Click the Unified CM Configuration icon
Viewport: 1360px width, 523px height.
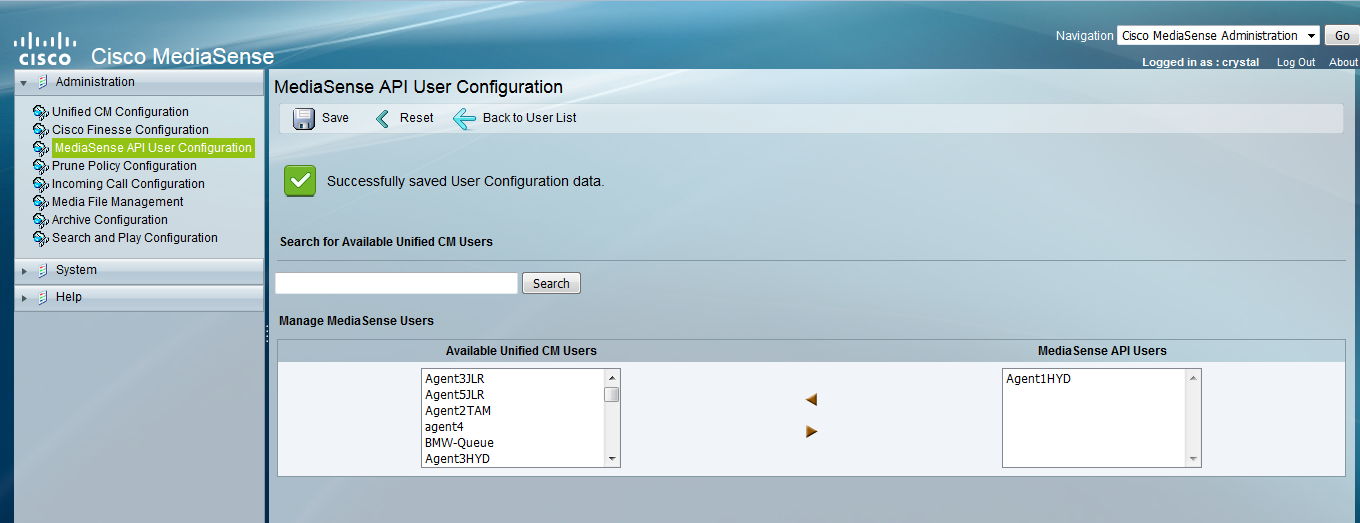(x=41, y=112)
